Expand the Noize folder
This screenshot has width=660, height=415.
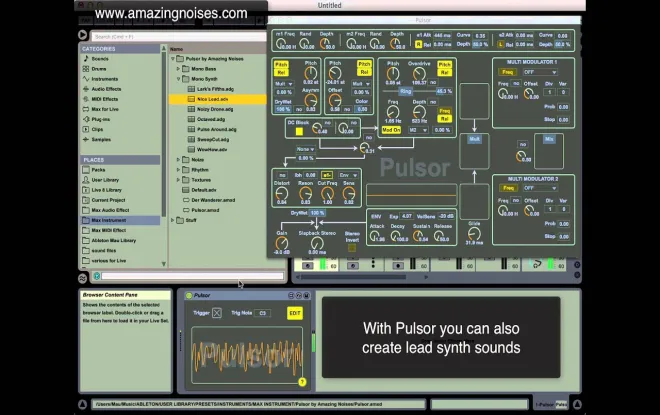point(178,160)
